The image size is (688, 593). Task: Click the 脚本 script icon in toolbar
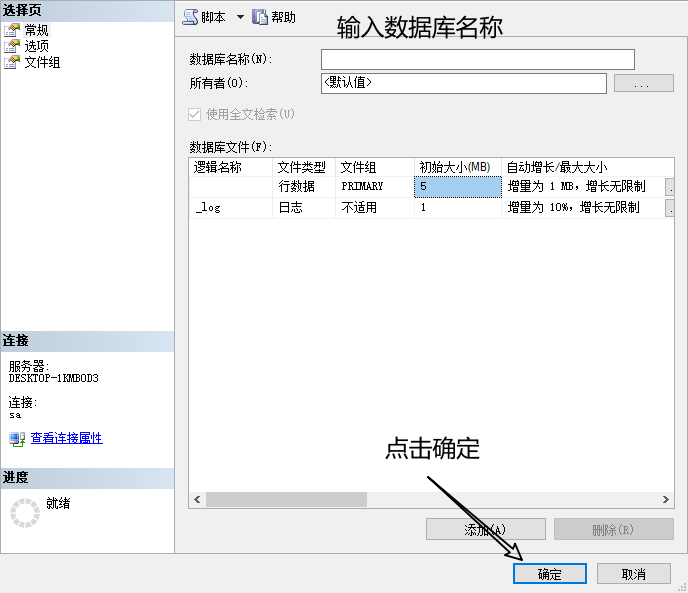[x=190, y=17]
